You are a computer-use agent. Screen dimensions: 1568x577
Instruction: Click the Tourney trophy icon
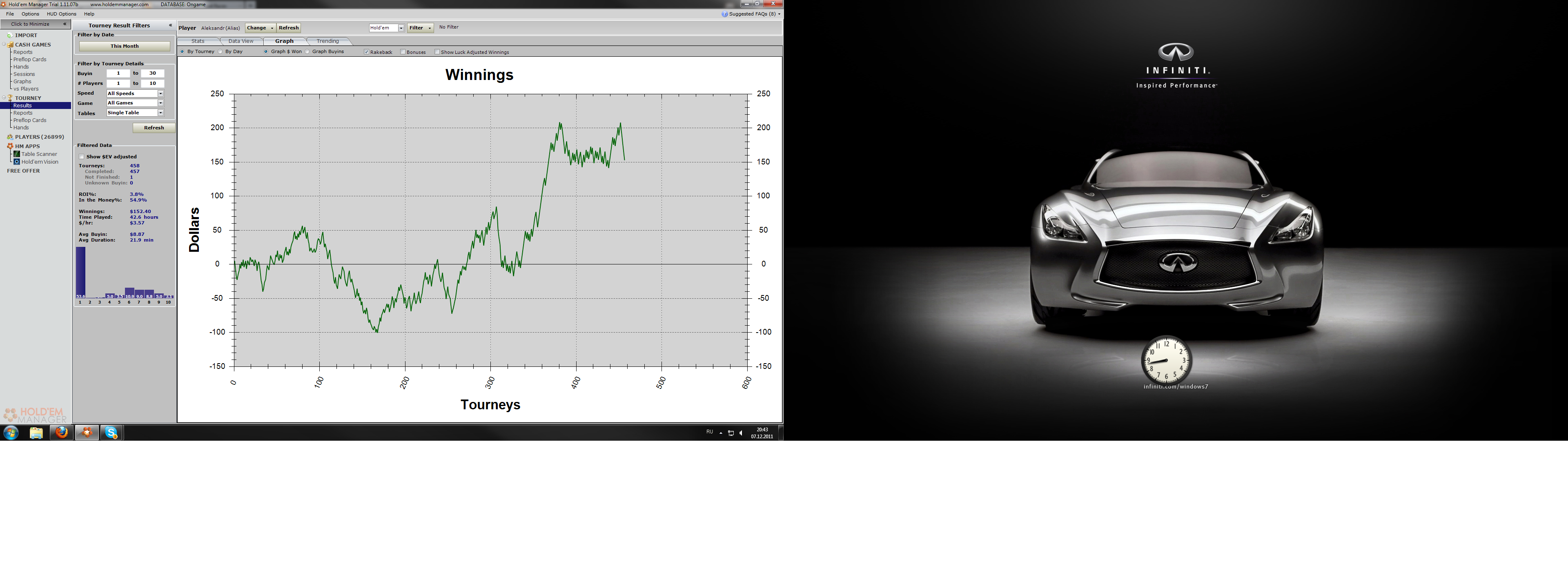tap(10, 98)
